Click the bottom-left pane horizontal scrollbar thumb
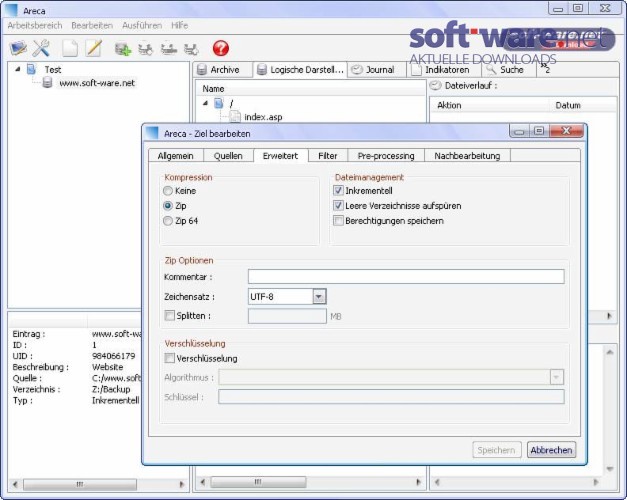Viewport: 627px width, 500px height. click(80, 484)
